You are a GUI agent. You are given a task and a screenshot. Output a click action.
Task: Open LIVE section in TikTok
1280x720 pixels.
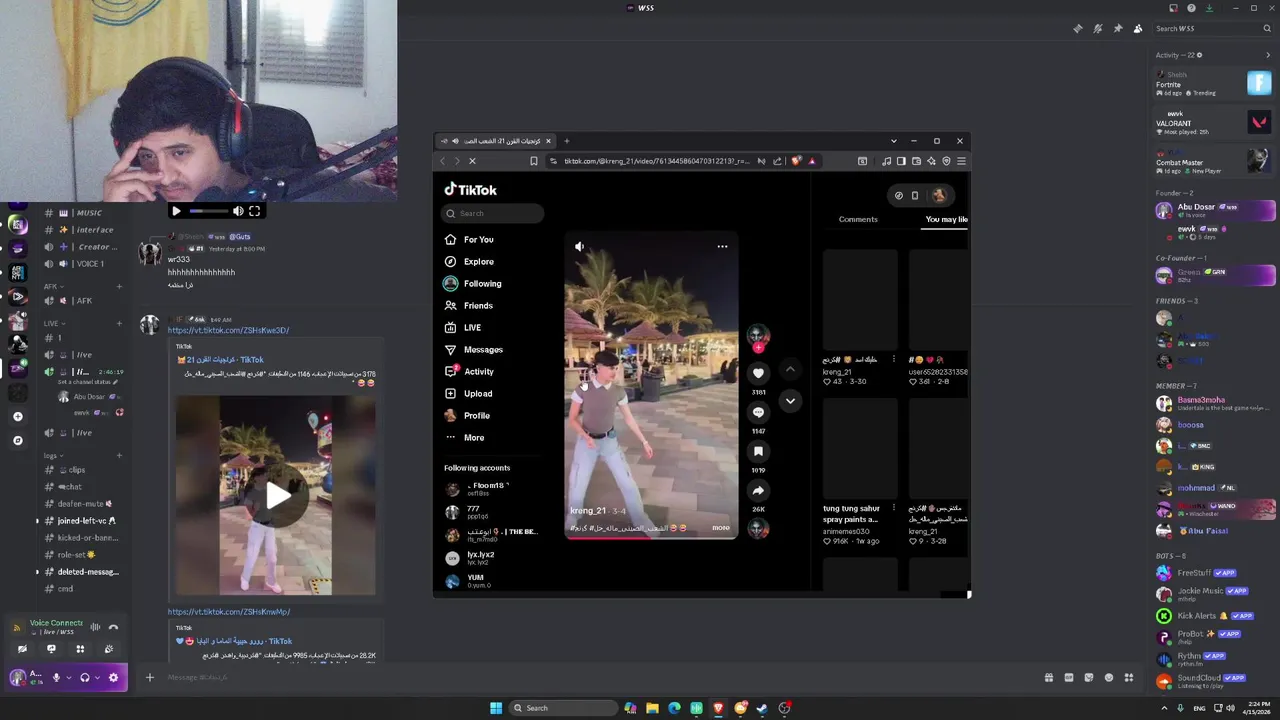point(463,328)
